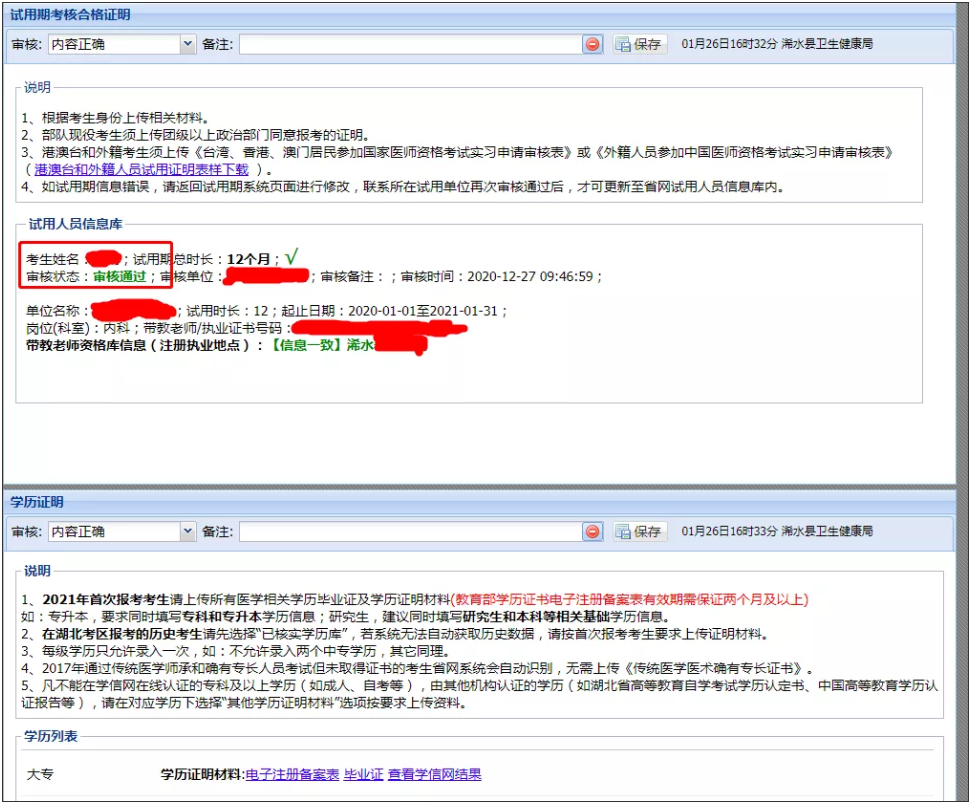Select the 试用期考核合格证明 section header
Viewport: 971px width, 804px height.
[x=70, y=14]
